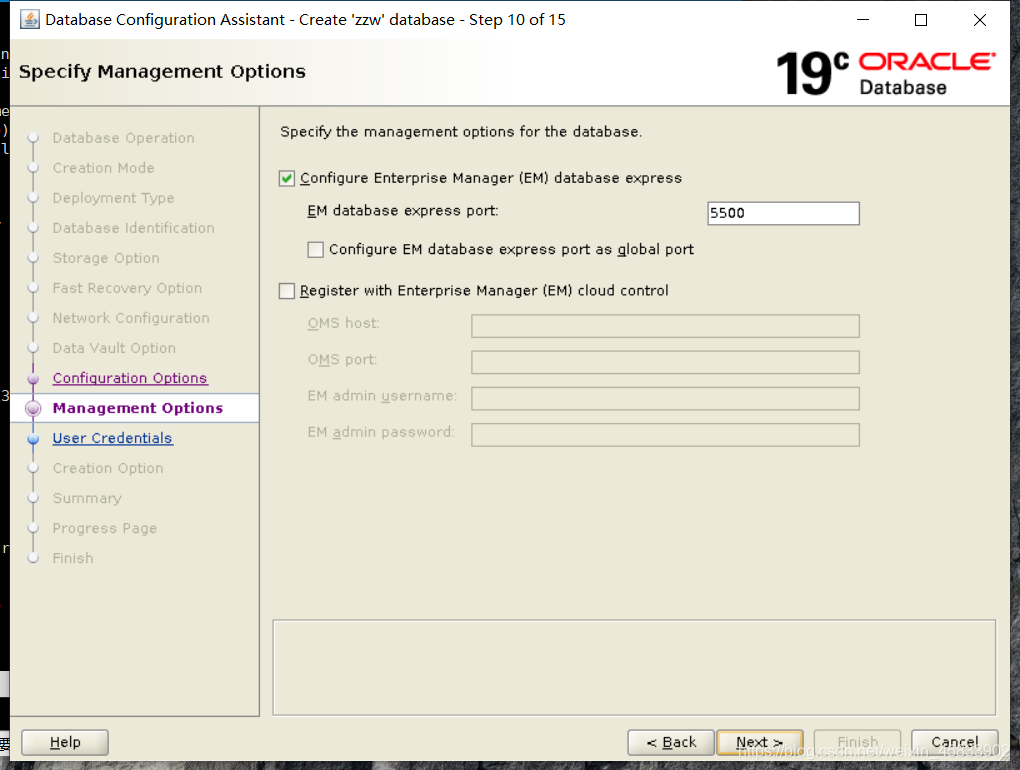This screenshot has height=770, width=1020.
Task: Enable EM express port as global port
Action: click(x=315, y=250)
